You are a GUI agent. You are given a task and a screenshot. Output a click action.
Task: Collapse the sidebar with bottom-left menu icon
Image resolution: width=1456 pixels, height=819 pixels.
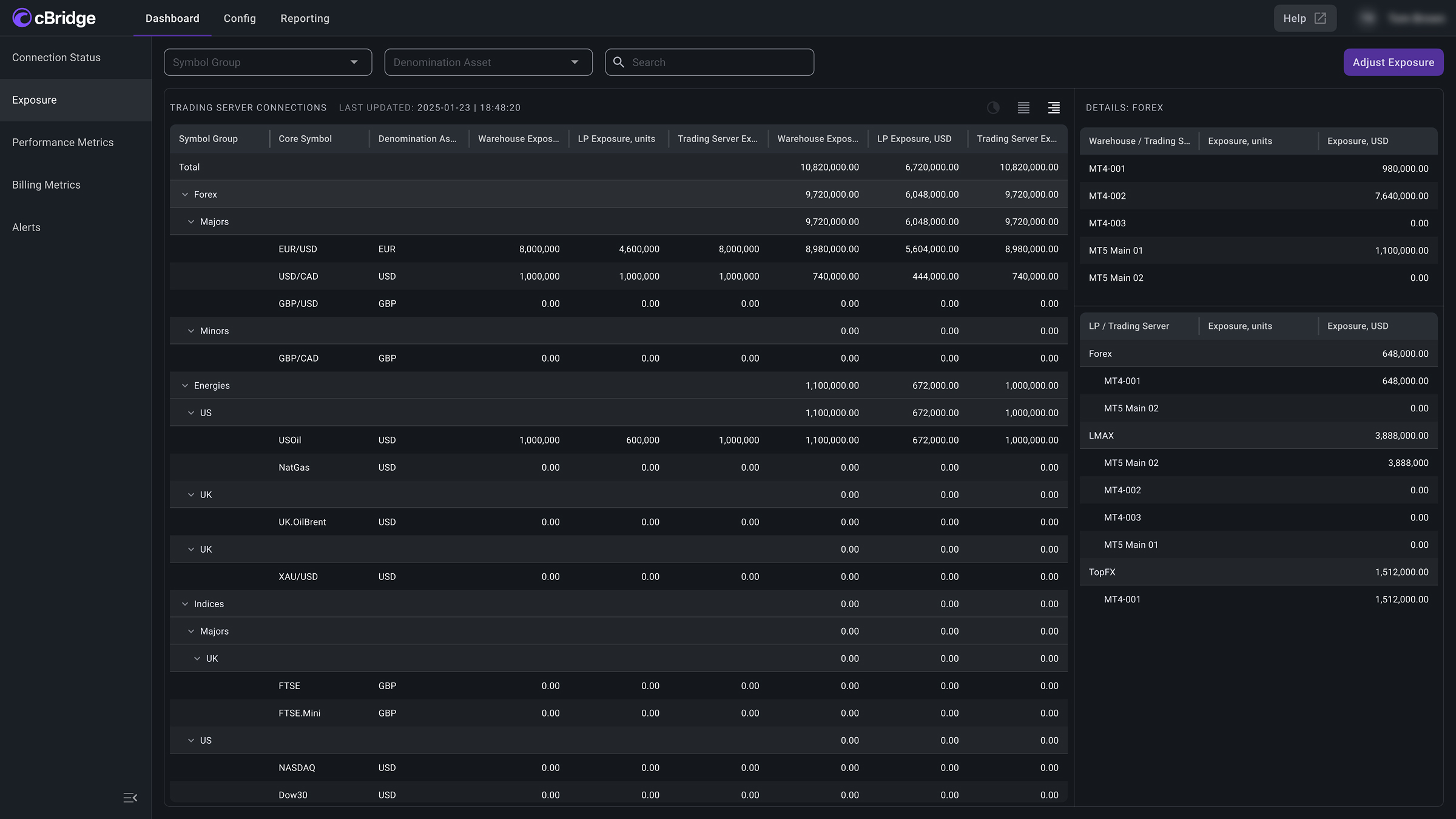pos(130,798)
